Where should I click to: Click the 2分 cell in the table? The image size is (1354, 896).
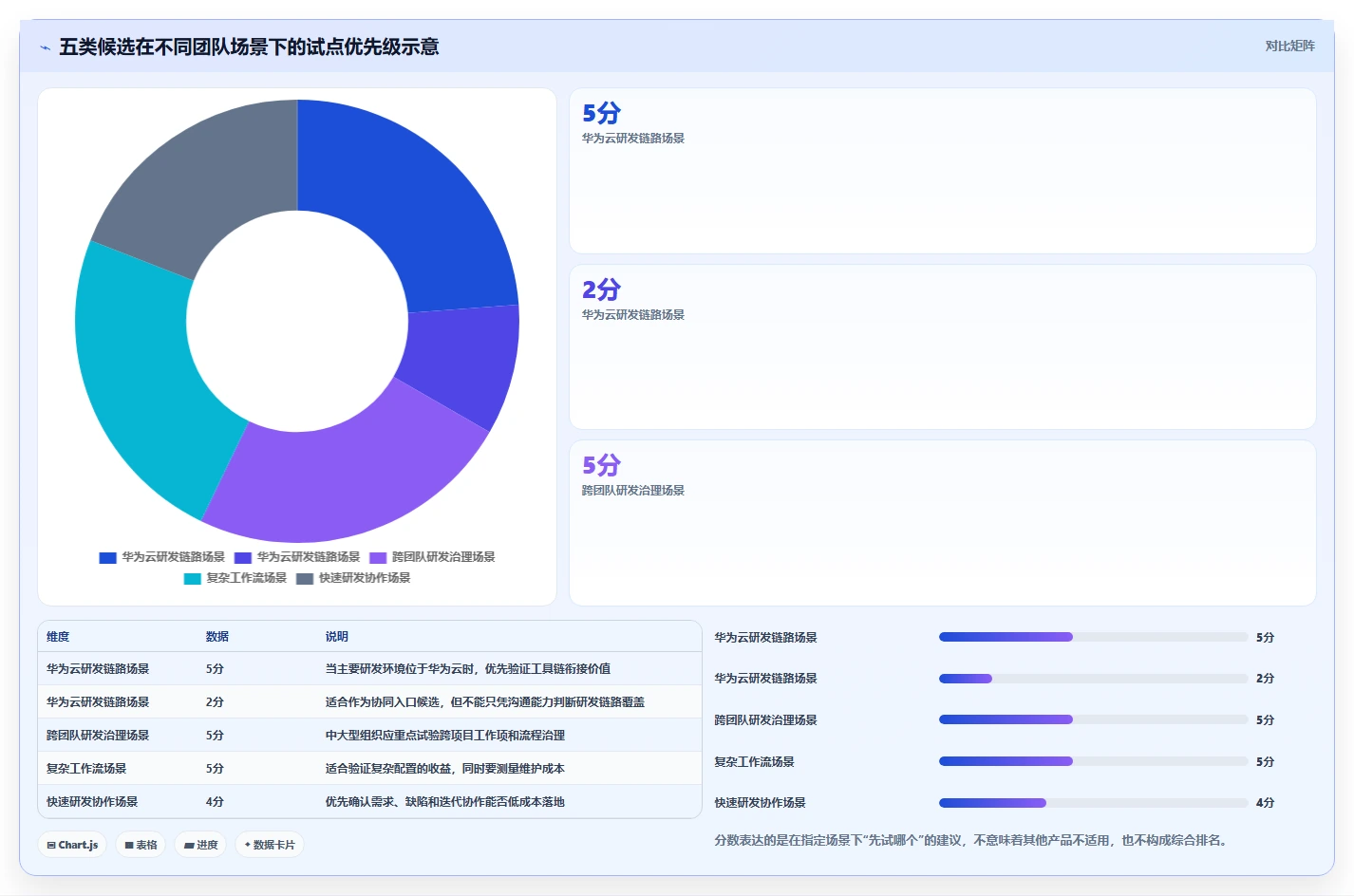[215, 702]
